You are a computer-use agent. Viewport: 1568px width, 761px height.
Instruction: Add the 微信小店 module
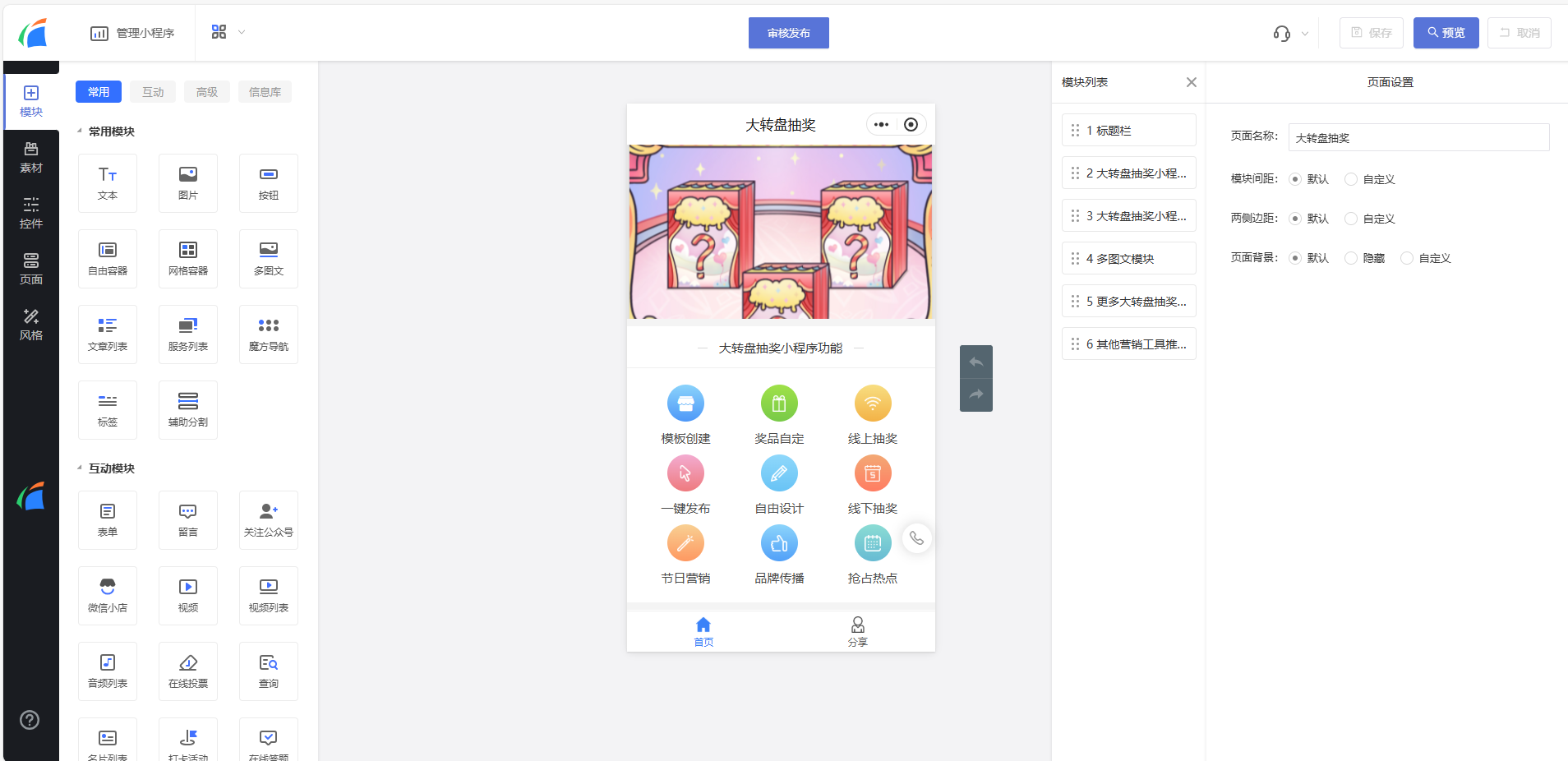[108, 596]
